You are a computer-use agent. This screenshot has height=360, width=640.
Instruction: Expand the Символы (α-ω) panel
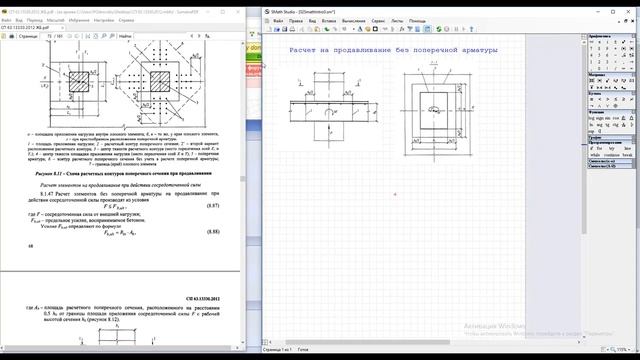[610, 161]
